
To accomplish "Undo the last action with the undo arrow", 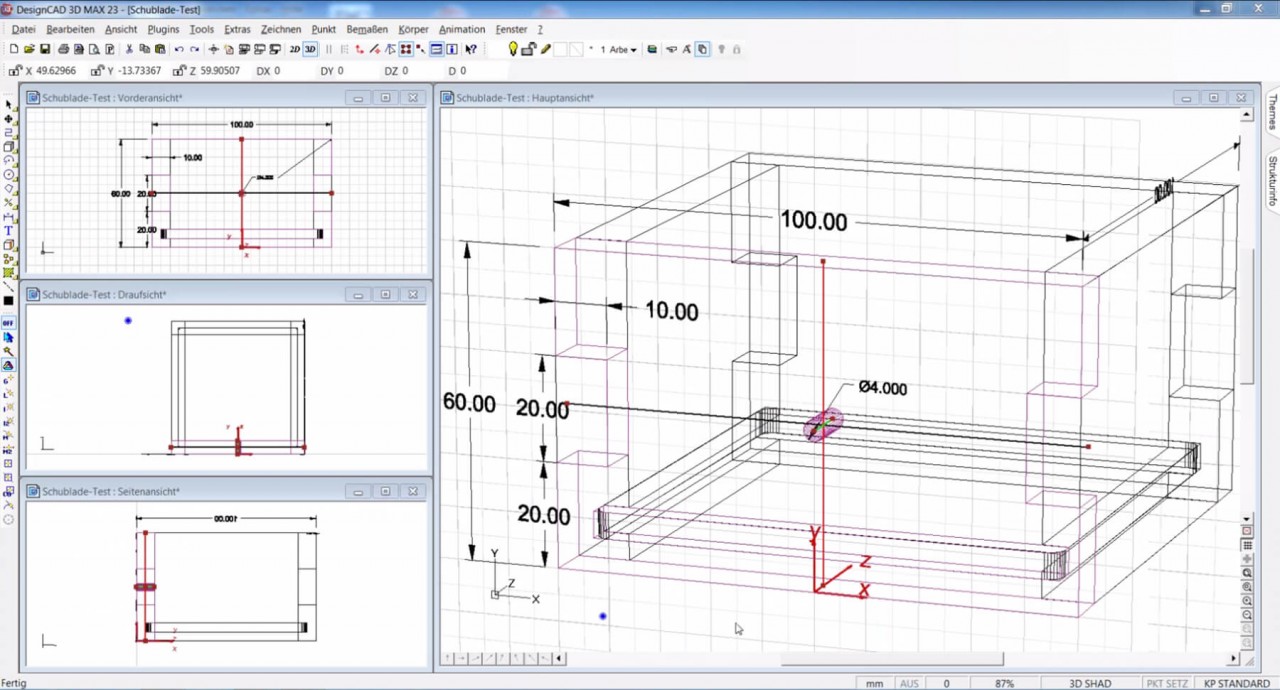I will (179, 48).
